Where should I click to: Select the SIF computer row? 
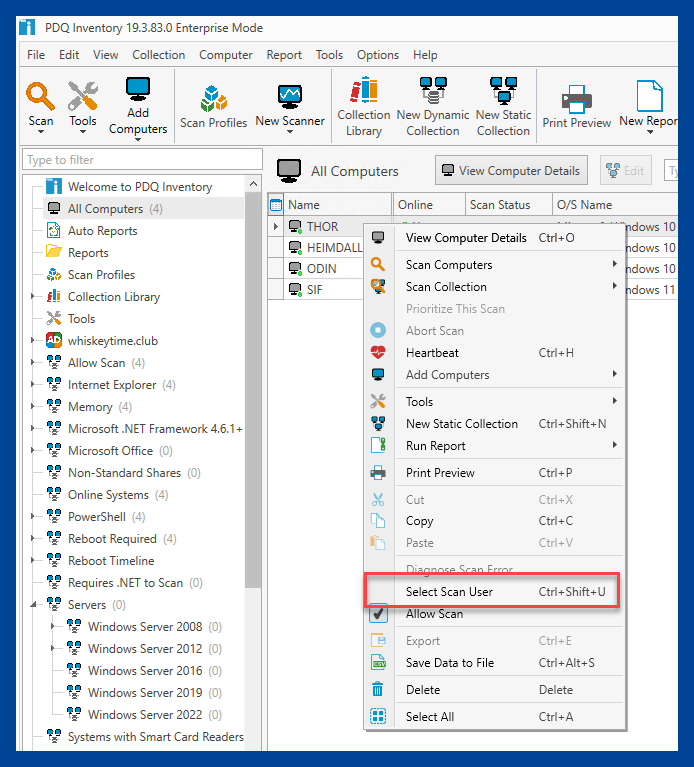pos(314,290)
